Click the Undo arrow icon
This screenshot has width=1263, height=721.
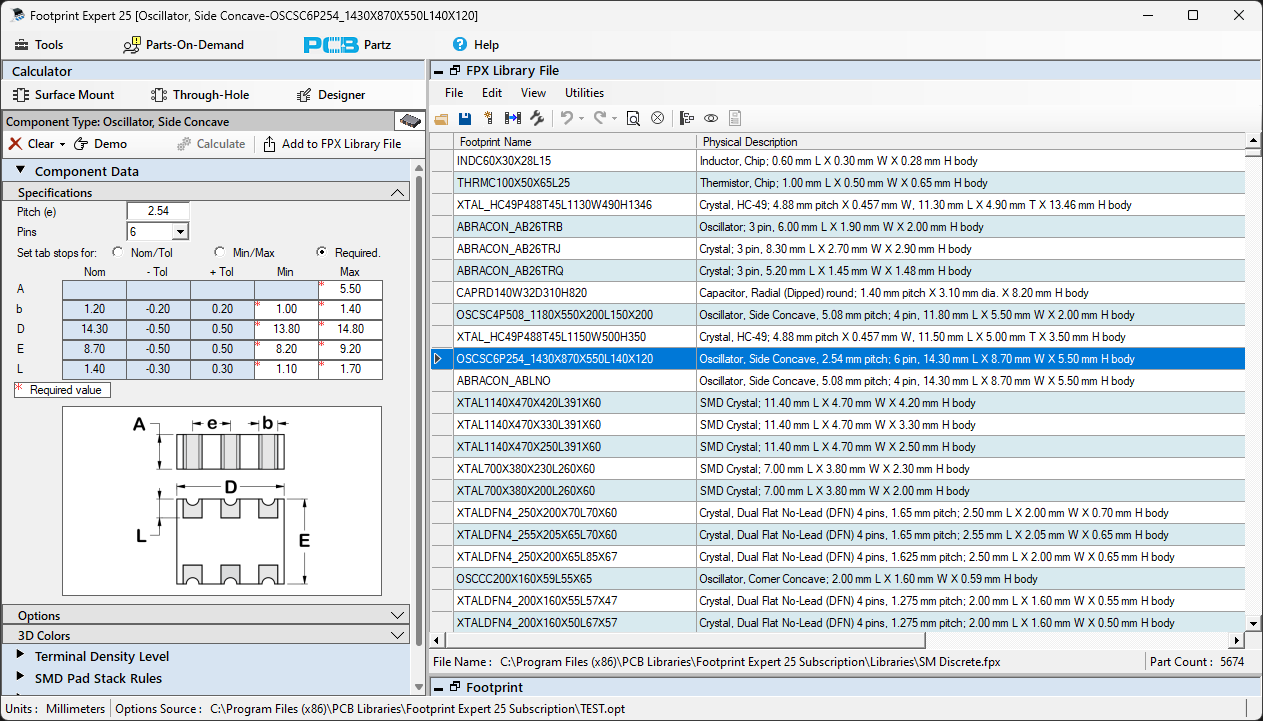coord(566,118)
